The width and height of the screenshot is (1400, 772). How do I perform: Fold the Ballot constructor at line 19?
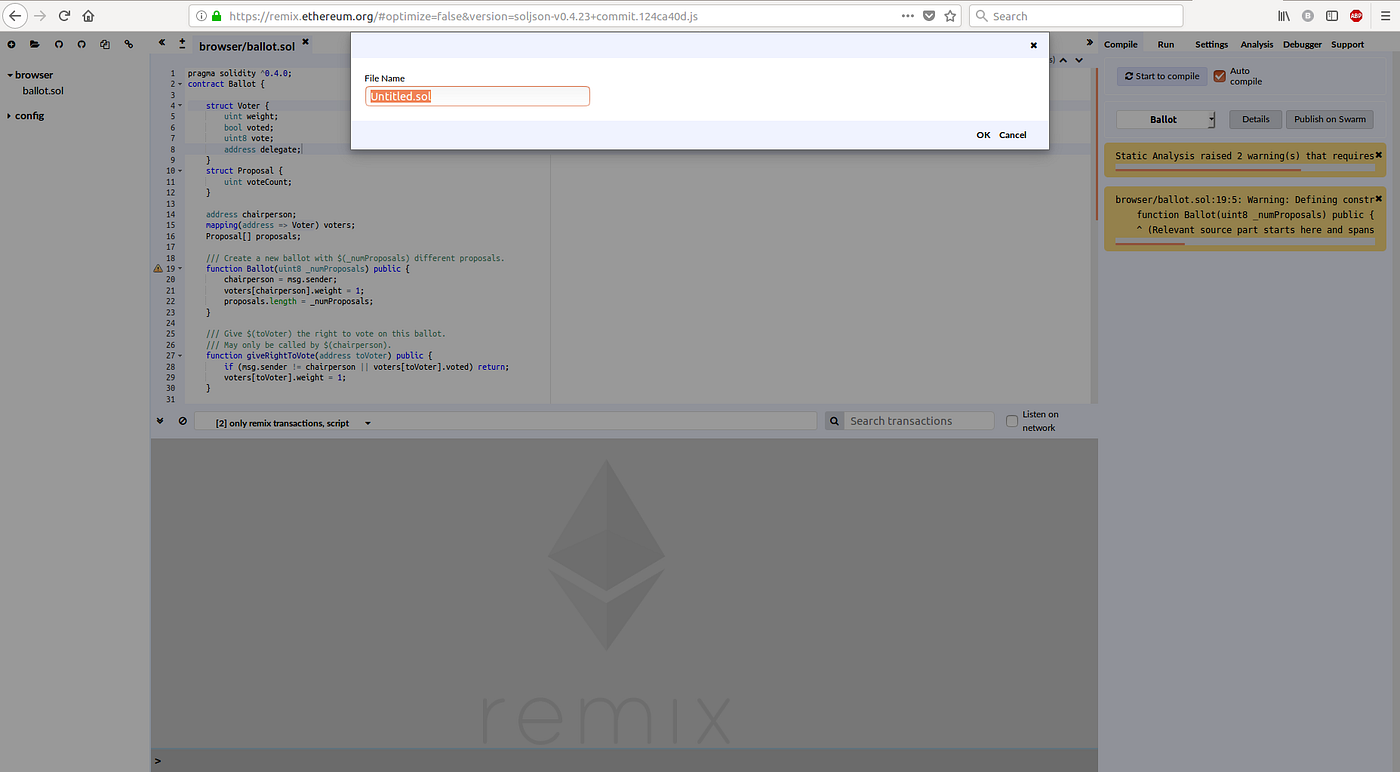180,269
